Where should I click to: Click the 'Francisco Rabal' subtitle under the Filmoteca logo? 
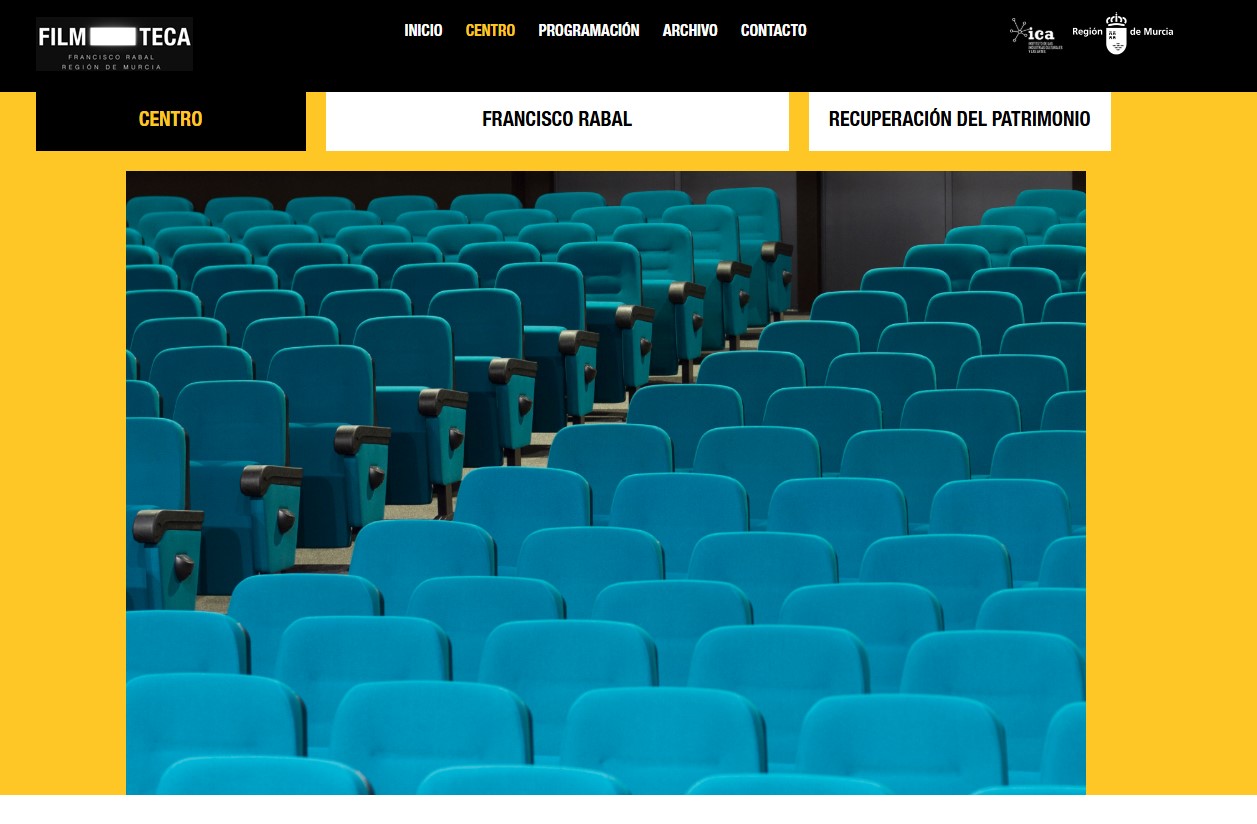[x=114, y=59]
